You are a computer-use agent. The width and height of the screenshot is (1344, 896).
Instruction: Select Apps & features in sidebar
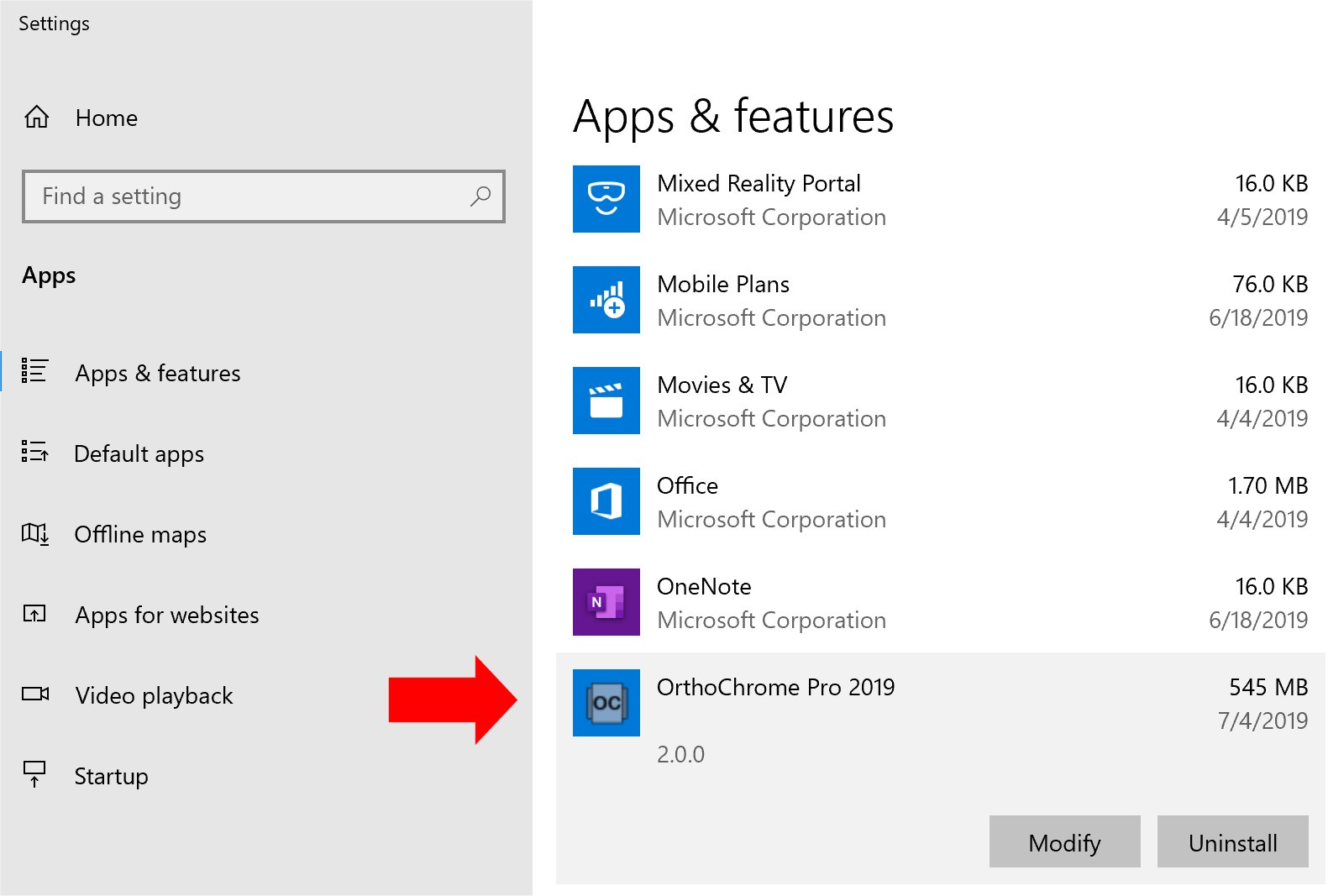point(157,373)
